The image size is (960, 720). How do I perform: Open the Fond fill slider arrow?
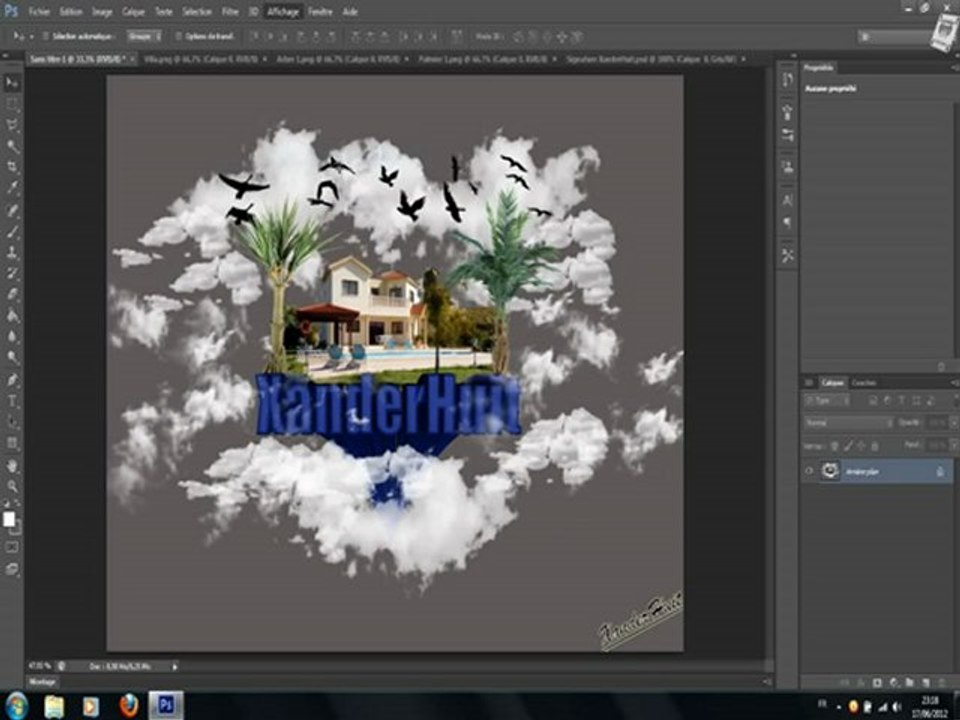pyautogui.click(x=952, y=446)
